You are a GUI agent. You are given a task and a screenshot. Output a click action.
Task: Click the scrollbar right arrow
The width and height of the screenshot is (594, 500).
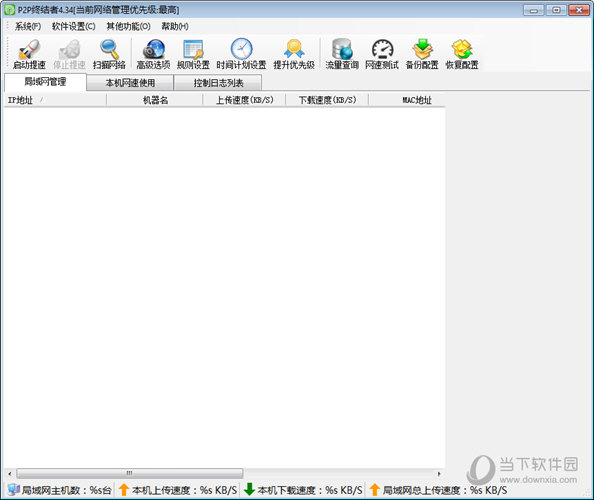(x=439, y=473)
